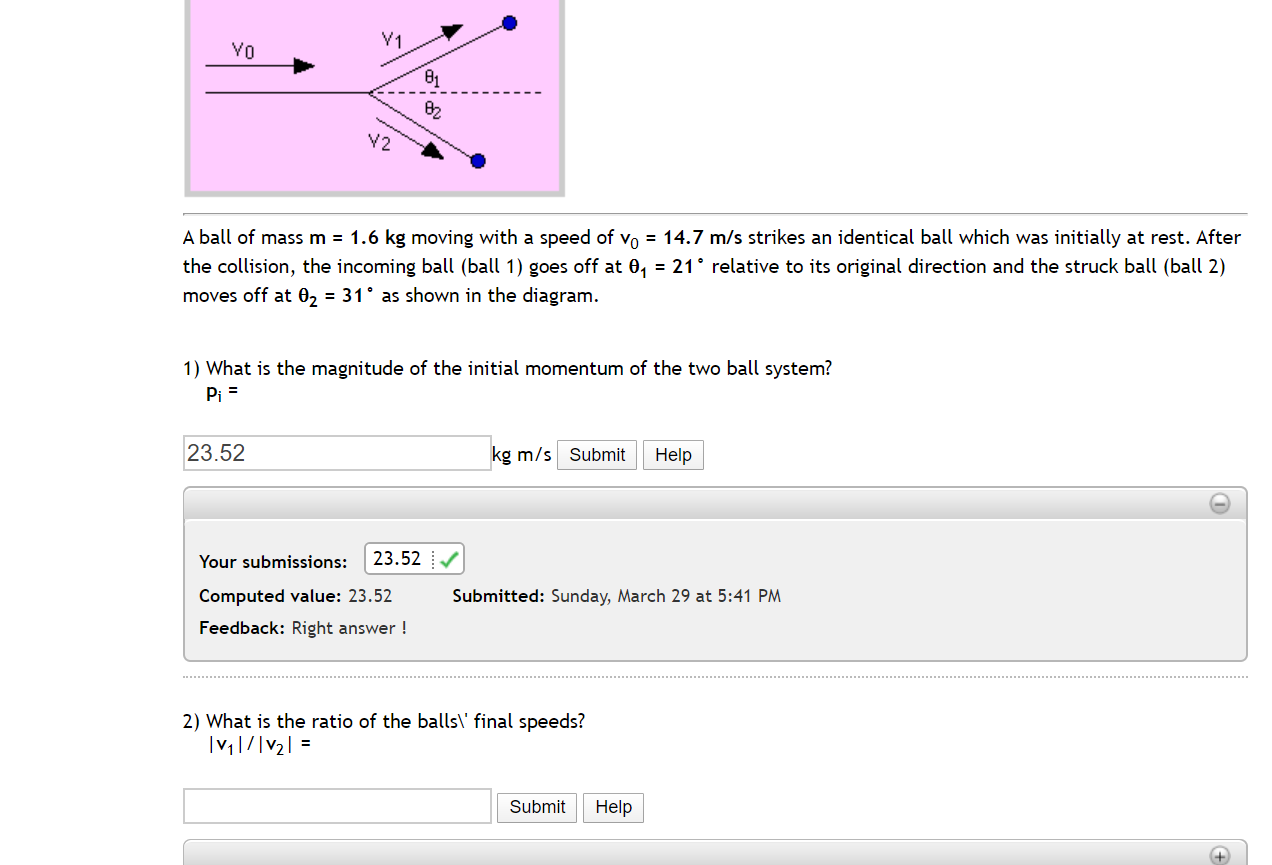Collapse the question 2 submissions section
The image size is (1272, 865).
(1219, 857)
